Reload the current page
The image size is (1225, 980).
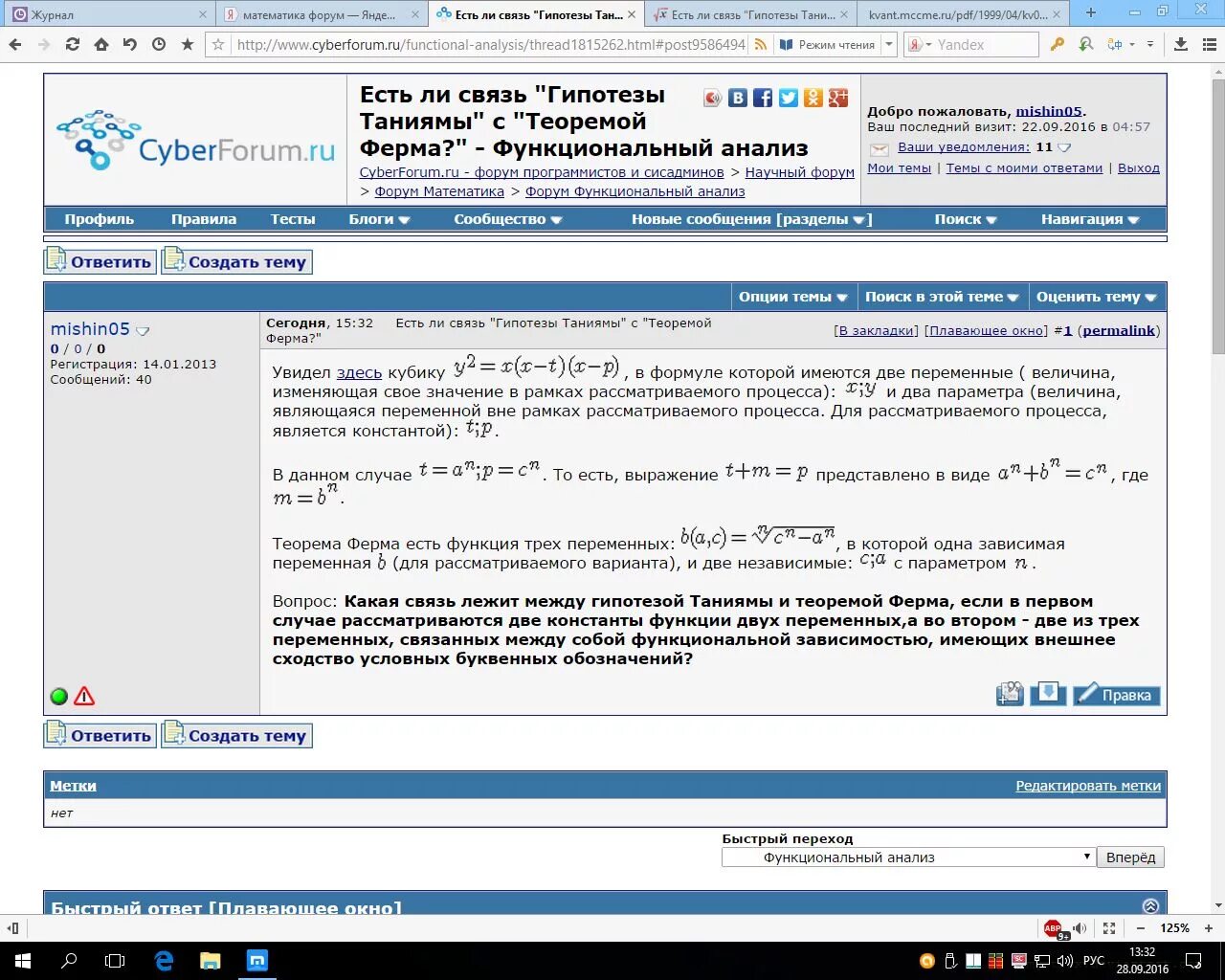(x=73, y=45)
